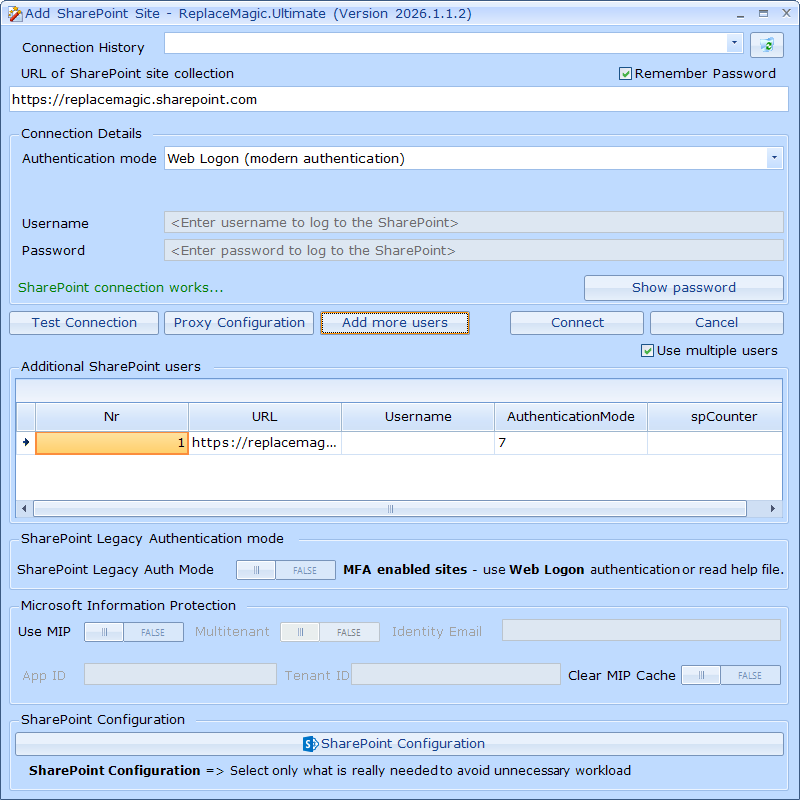Image resolution: width=800 pixels, height=800 pixels.
Task: Minimize the Add SharePoint Site window
Action: 740,14
